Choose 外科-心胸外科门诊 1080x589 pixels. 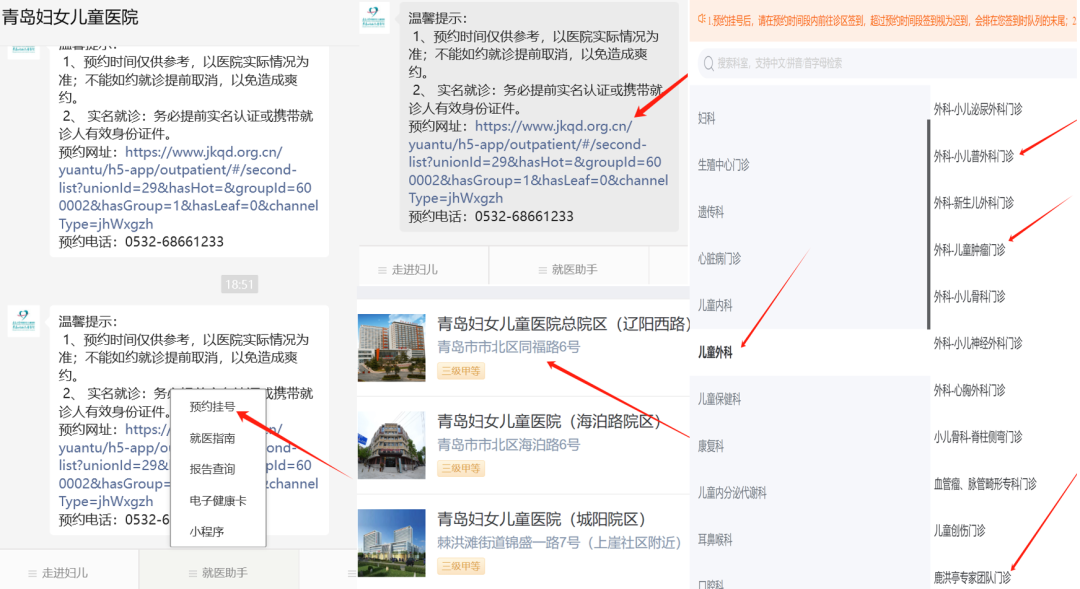click(x=970, y=391)
